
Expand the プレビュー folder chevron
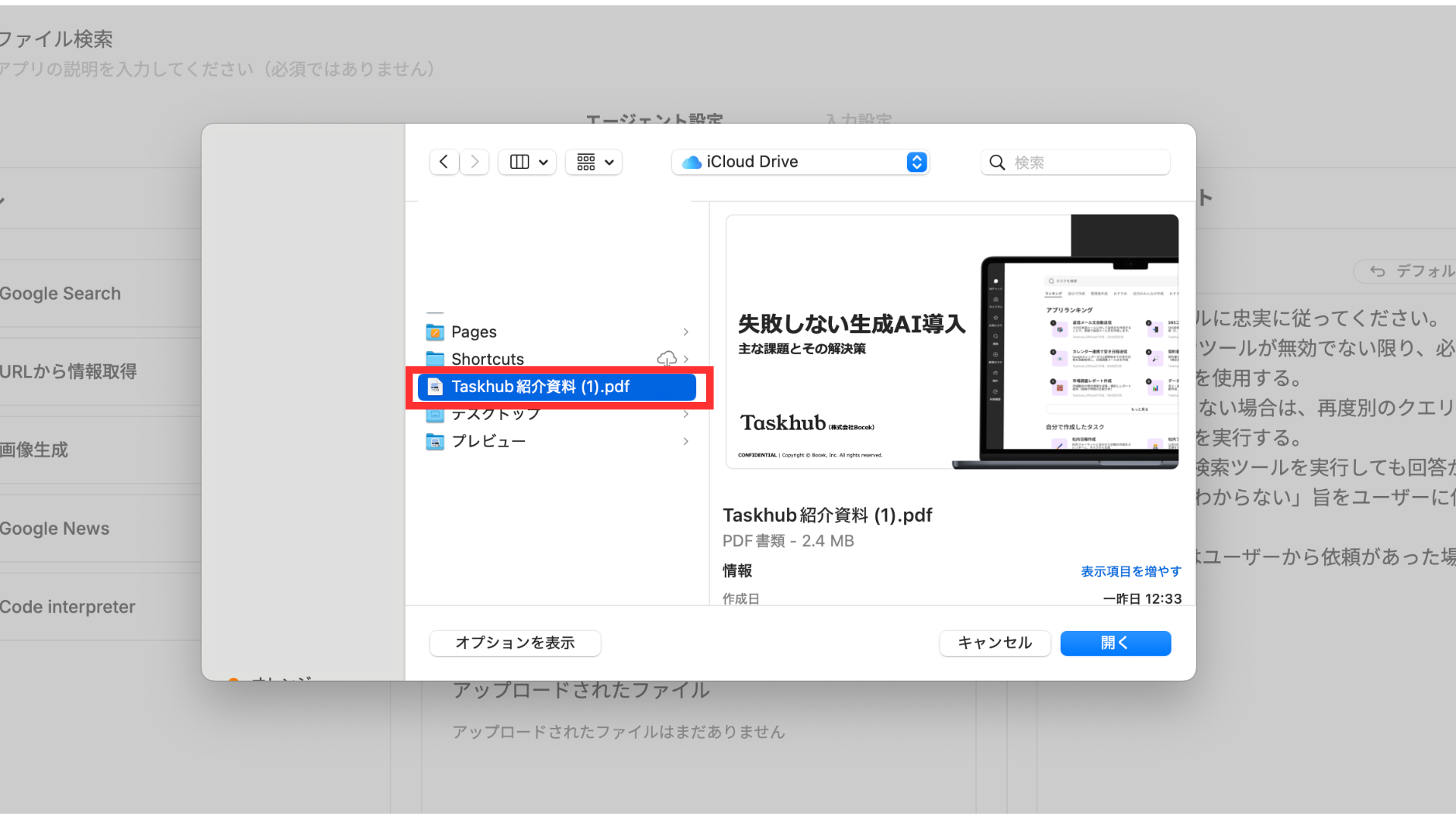[x=686, y=441]
